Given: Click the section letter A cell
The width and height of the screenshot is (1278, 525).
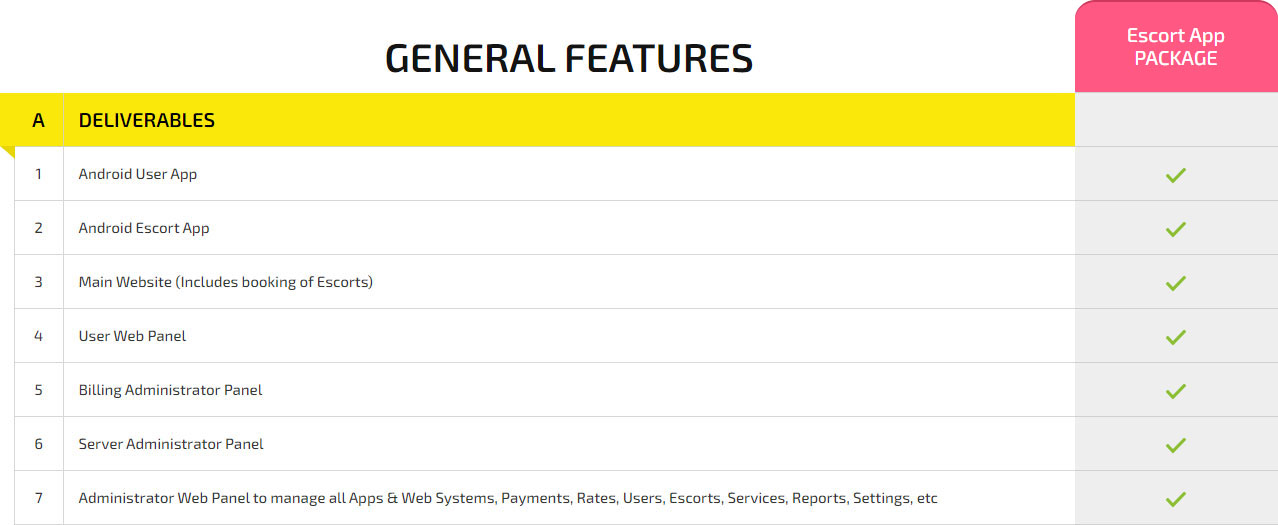Looking at the screenshot, I should (x=38, y=120).
